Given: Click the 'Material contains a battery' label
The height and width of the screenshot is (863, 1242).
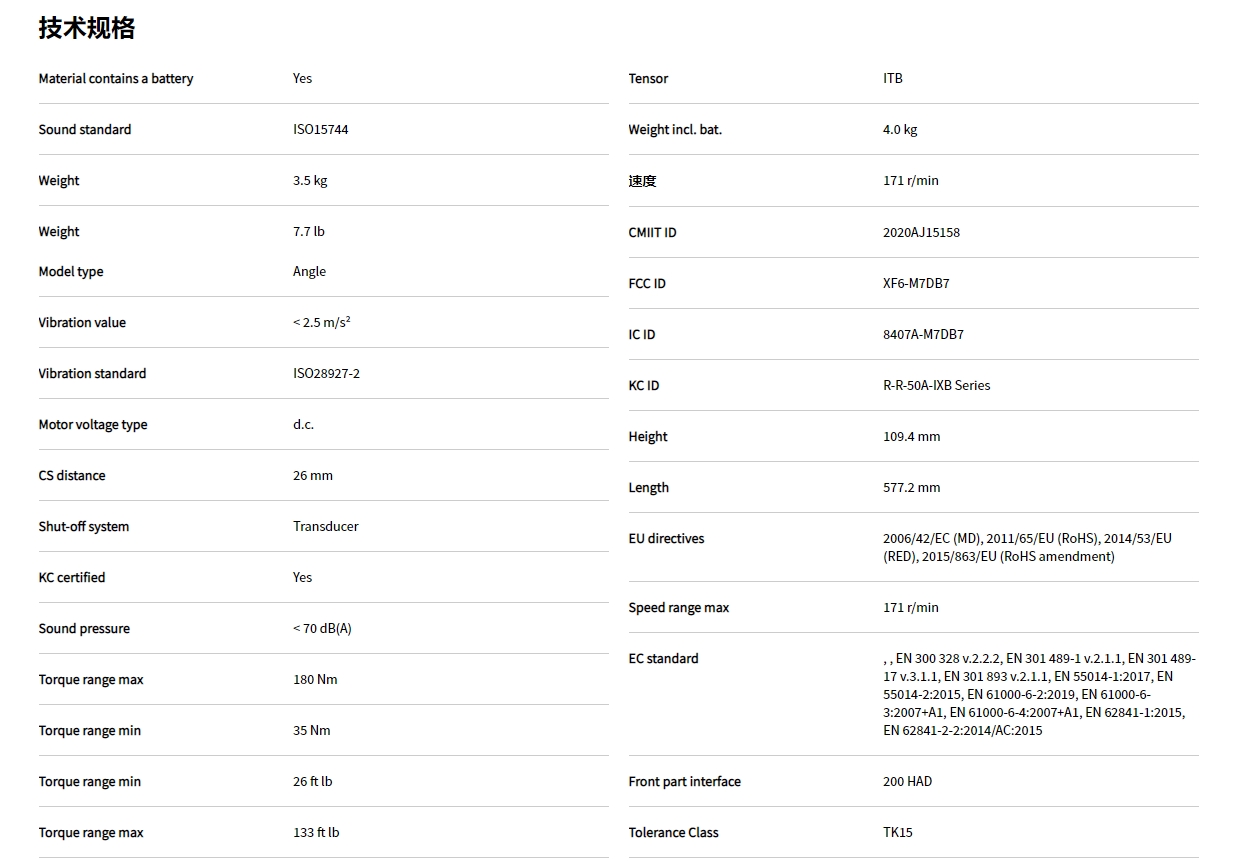Looking at the screenshot, I should pyautogui.click(x=115, y=79).
